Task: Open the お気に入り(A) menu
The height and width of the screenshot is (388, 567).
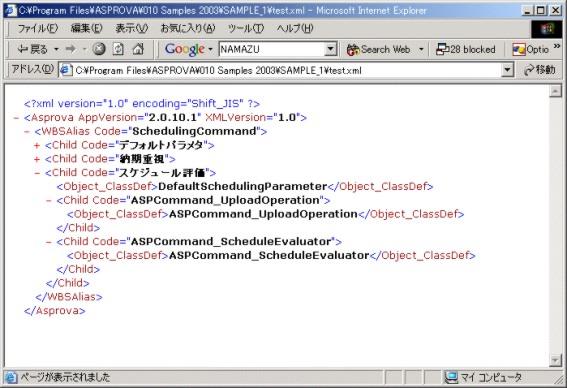Action: (x=188, y=28)
